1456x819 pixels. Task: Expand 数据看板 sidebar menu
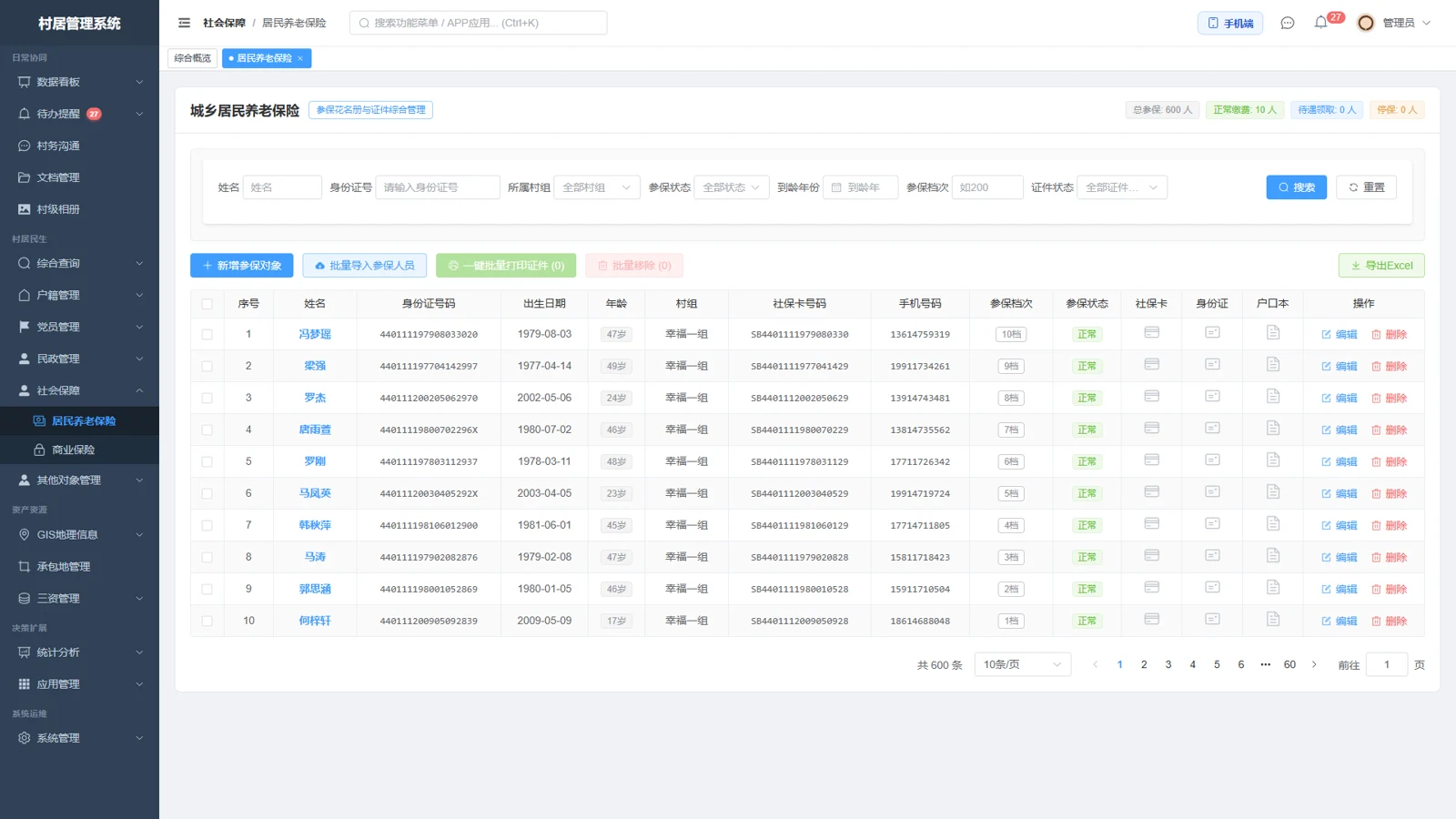(79, 82)
